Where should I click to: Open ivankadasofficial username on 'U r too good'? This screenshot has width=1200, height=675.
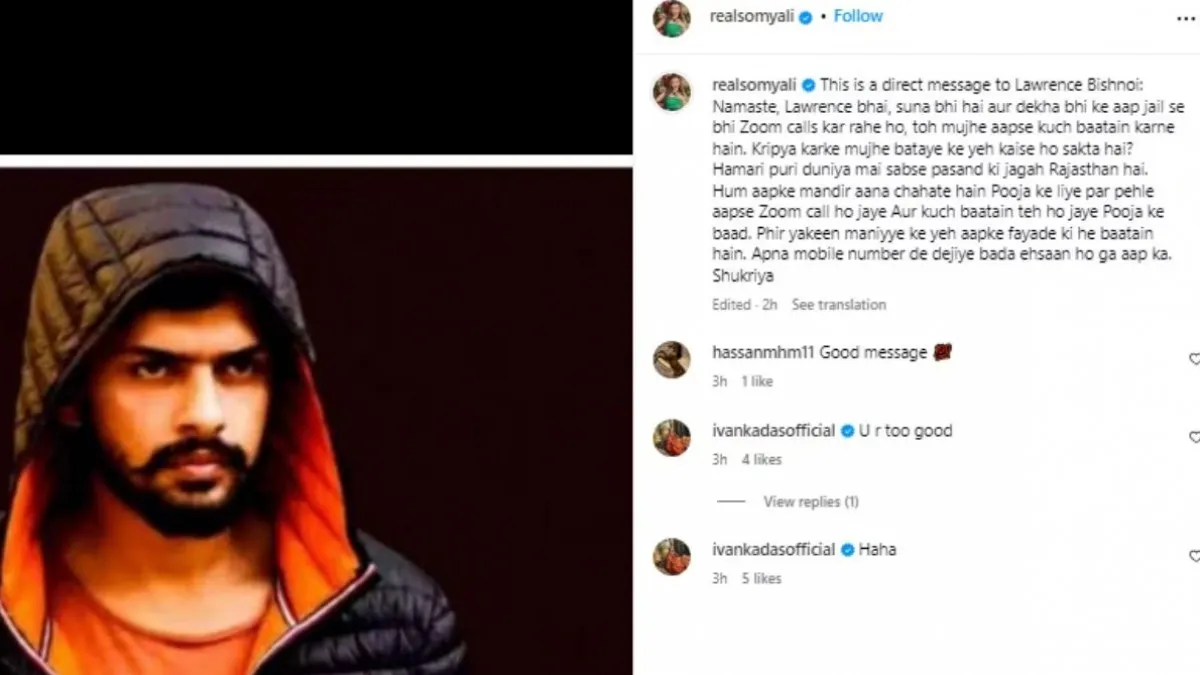773,431
